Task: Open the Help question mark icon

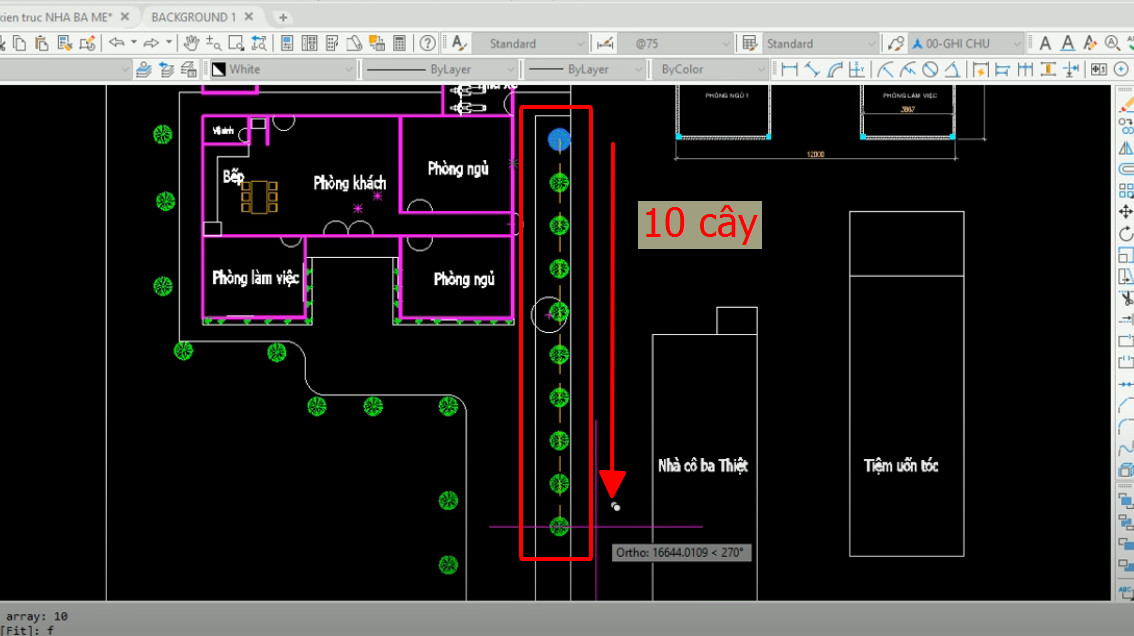Action: (428, 43)
